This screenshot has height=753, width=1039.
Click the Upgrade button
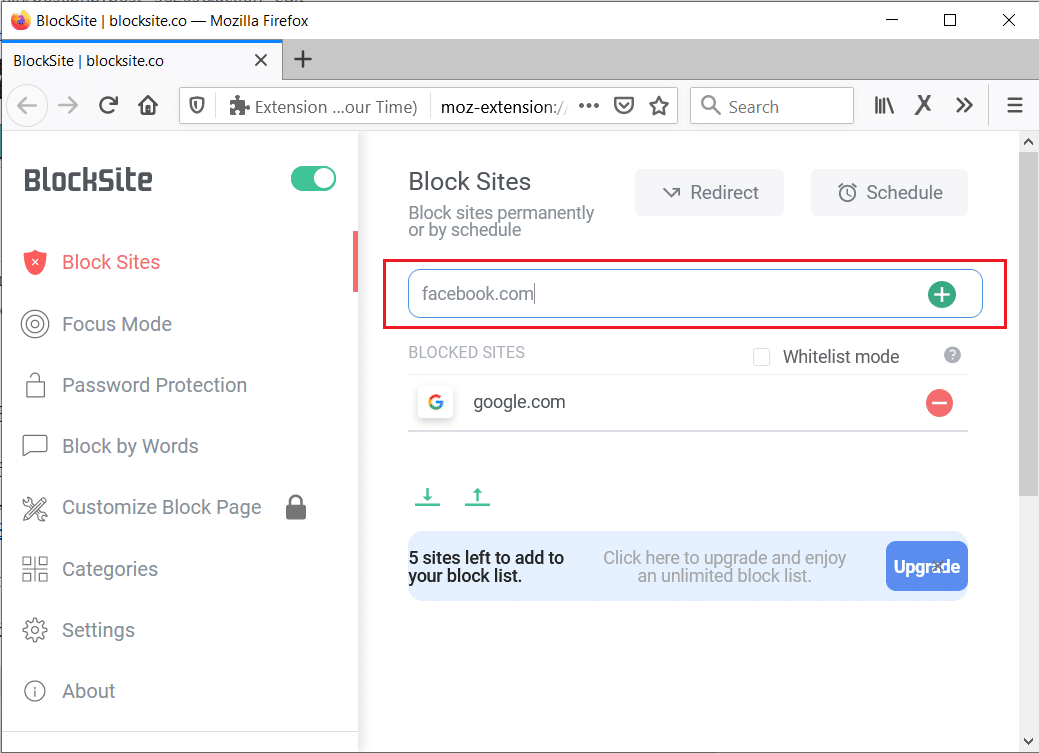point(926,566)
